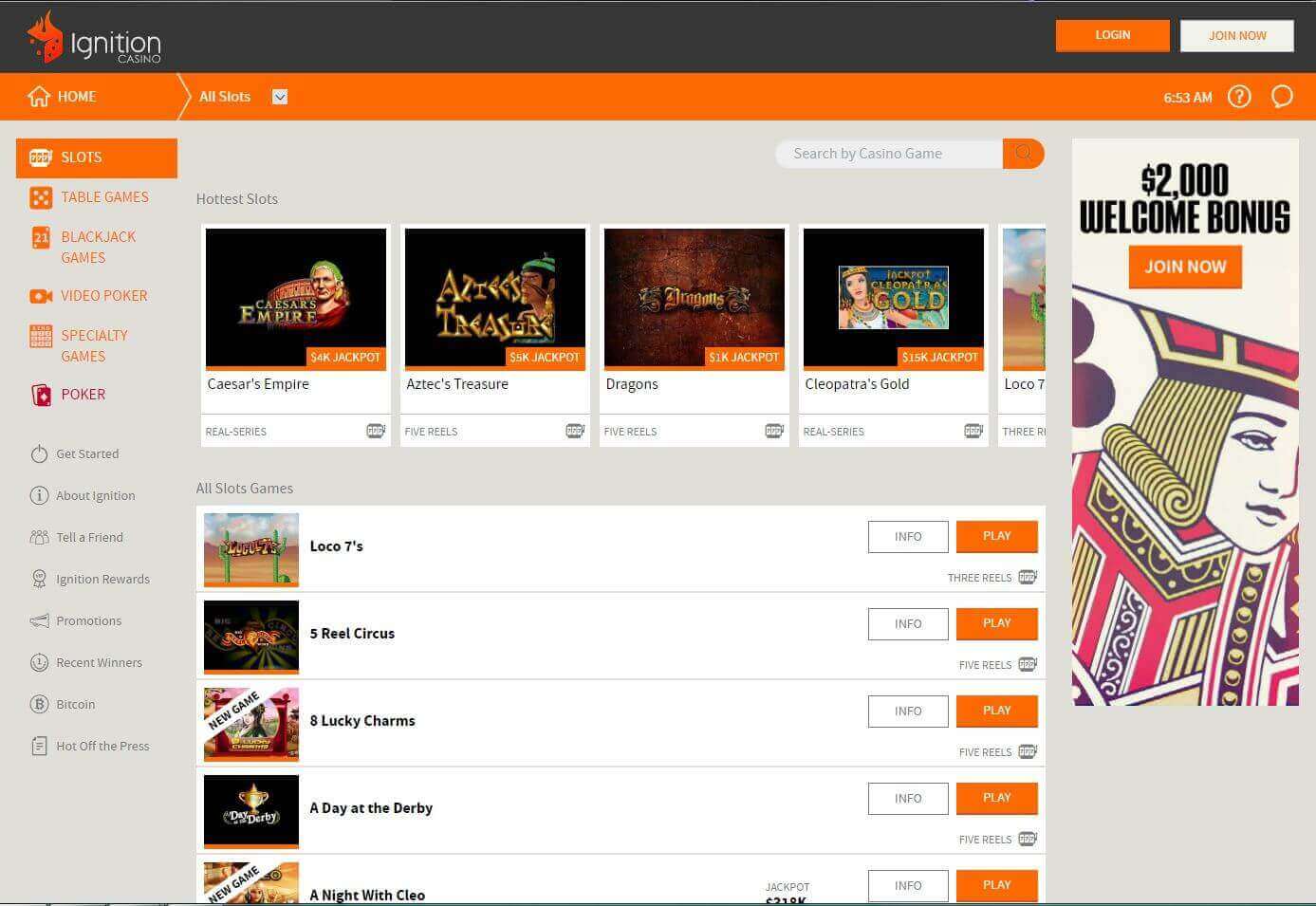Click reel icon in 5 Reel Circus row
The image size is (1316, 906).
(1028, 664)
